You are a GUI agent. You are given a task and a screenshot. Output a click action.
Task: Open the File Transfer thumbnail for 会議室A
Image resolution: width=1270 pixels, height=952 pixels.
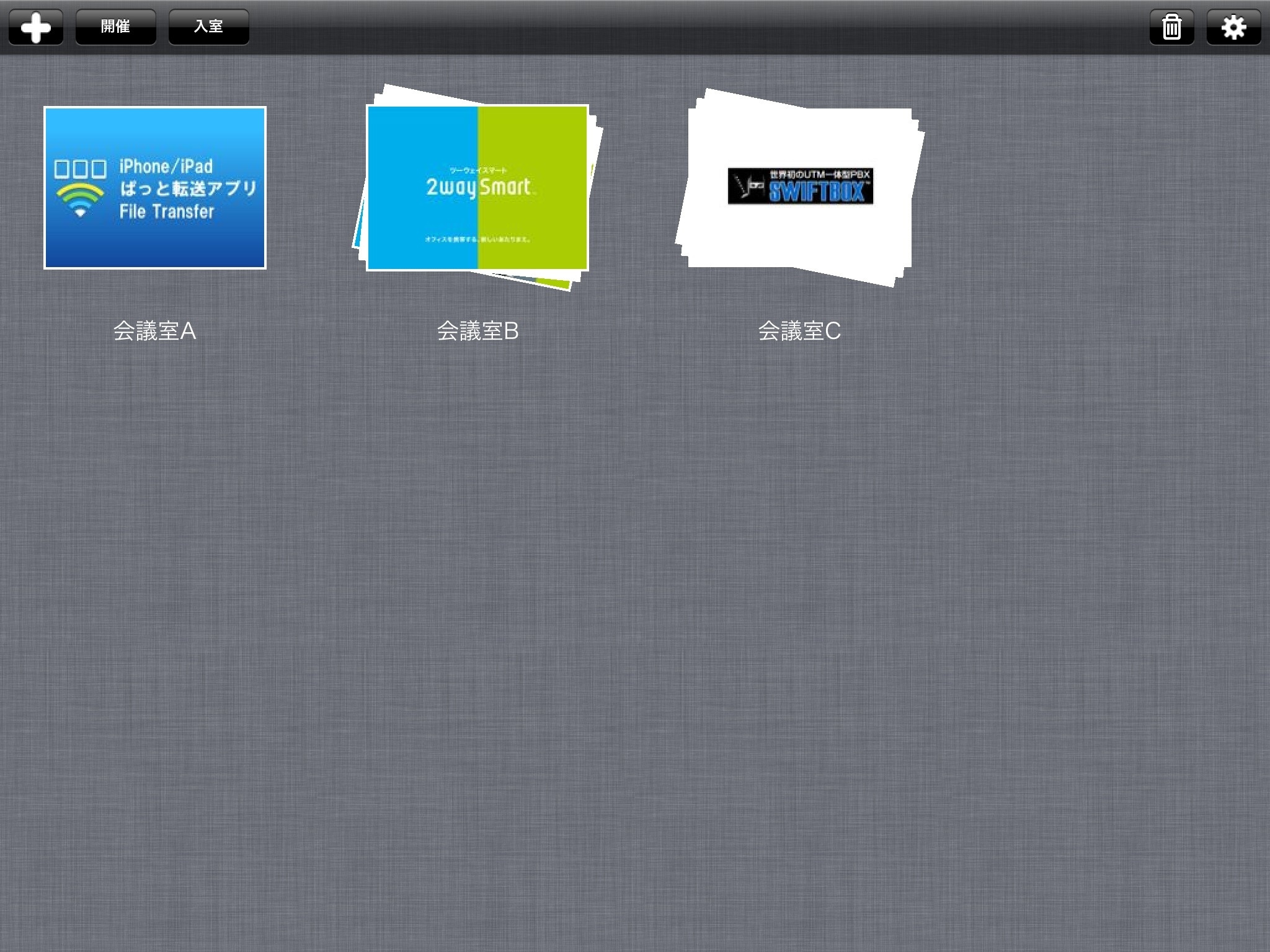[x=155, y=188]
